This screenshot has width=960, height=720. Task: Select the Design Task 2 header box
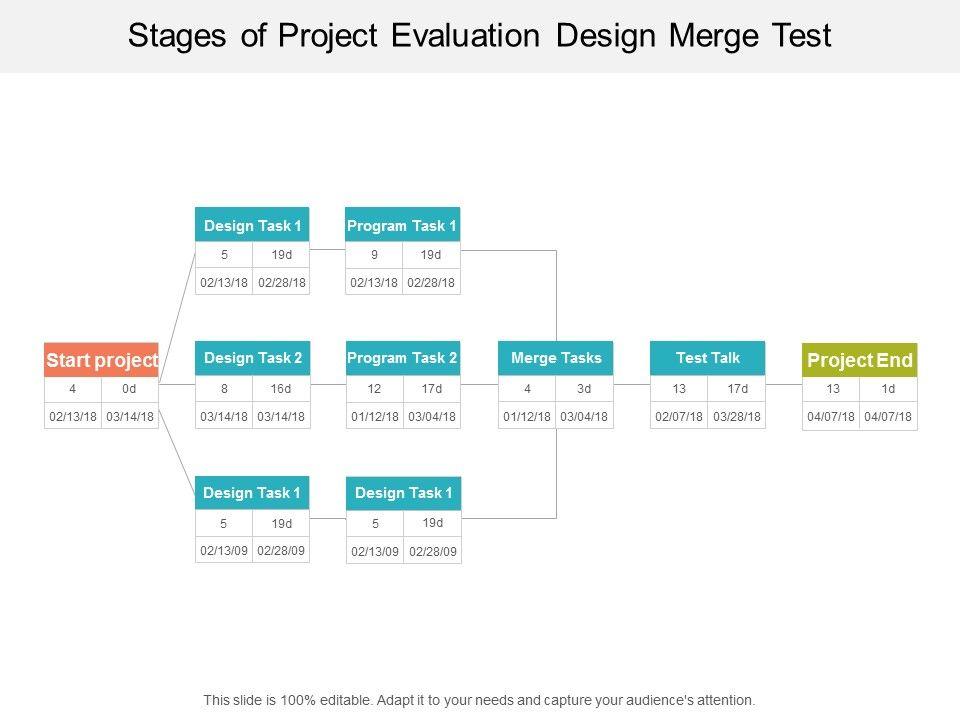click(x=252, y=358)
